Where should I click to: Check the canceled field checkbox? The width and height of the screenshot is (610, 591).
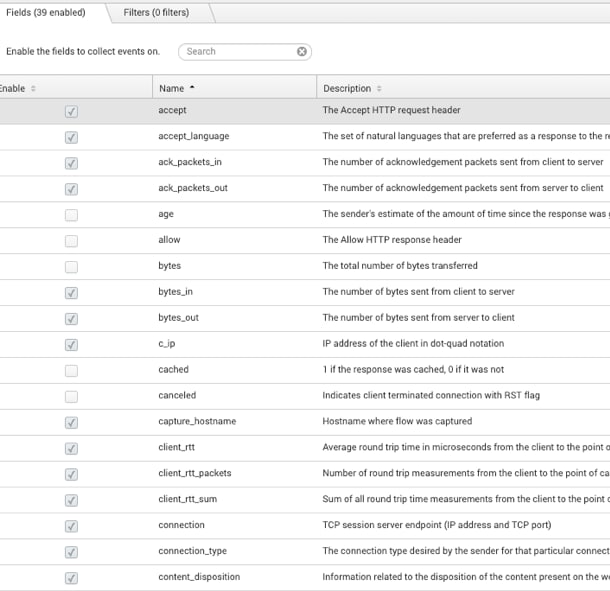click(71, 397)
